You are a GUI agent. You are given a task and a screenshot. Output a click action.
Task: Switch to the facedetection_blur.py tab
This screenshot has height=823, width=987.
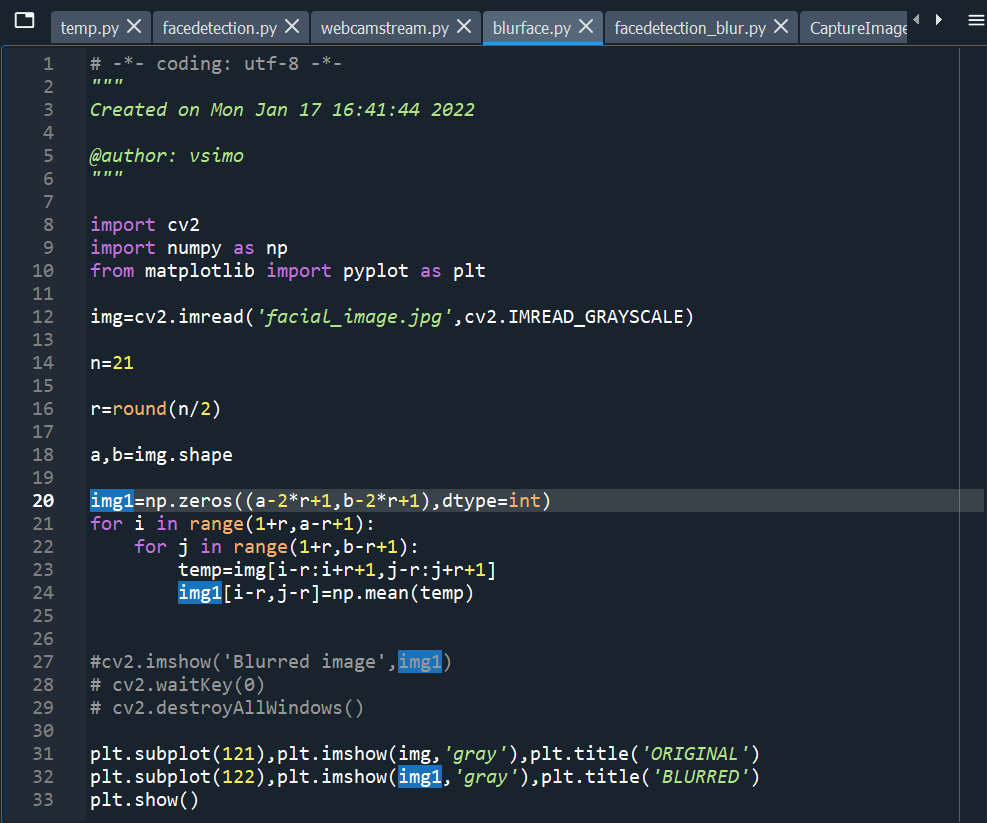tap(691, 28)
